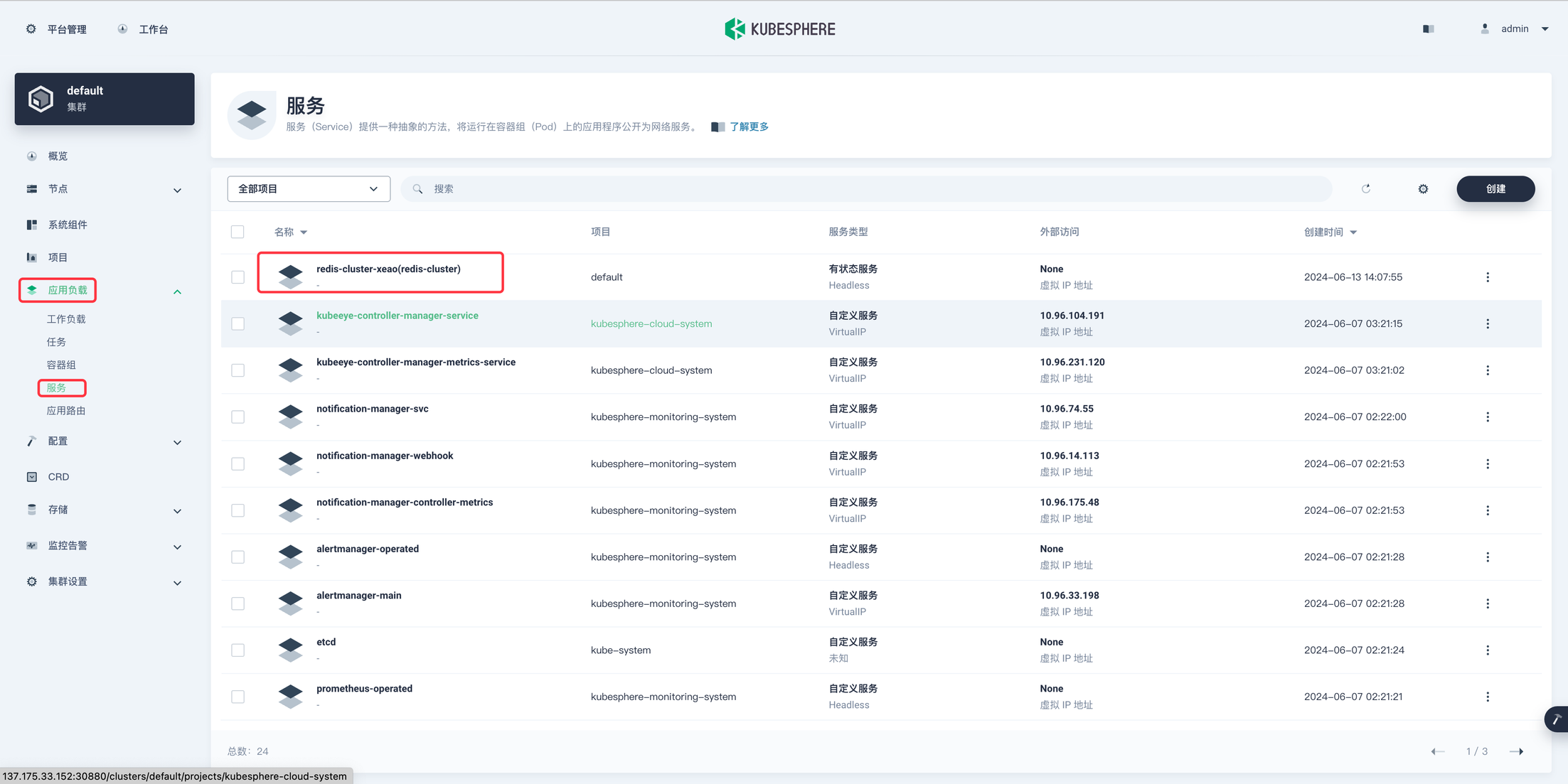Check kubeeye-controller-manager-service row checkbox
This screenshot has width=1568, height=784.
(238, 324)
